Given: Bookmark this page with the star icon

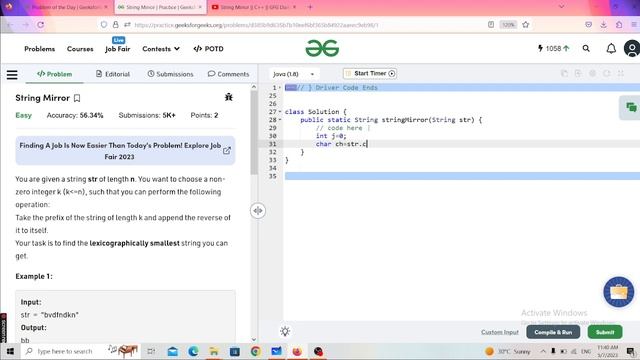Looking at the screenshot, I should pyautogui.click(x=526, y=25).
